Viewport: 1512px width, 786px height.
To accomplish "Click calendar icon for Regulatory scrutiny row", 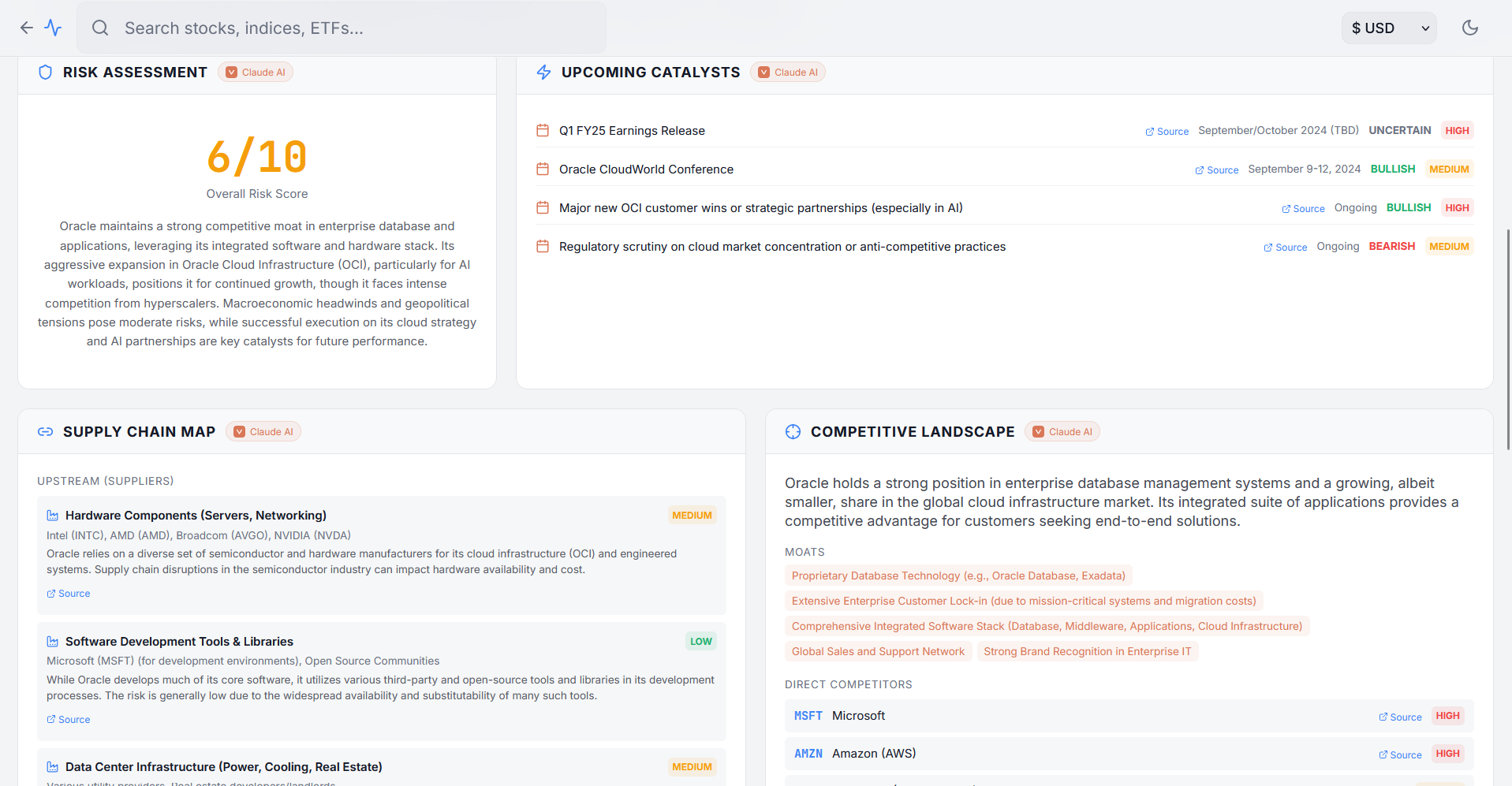I will click(x=543, y=247).
